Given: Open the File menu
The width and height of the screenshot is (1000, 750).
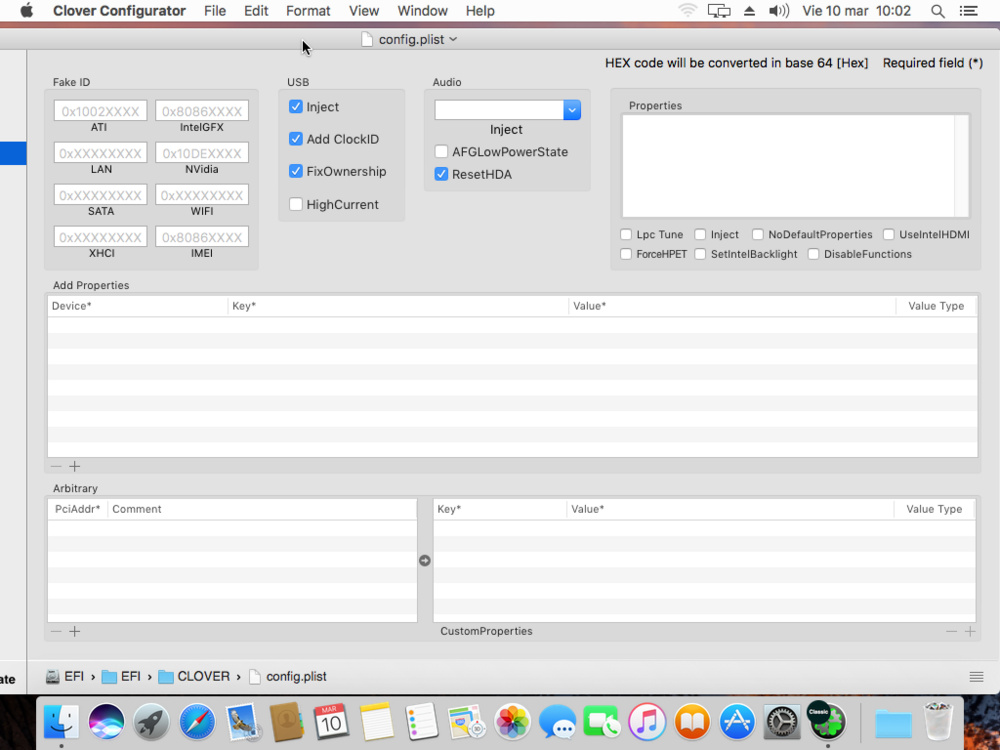Looking at the screenshot, I should [x=215, y=11].
